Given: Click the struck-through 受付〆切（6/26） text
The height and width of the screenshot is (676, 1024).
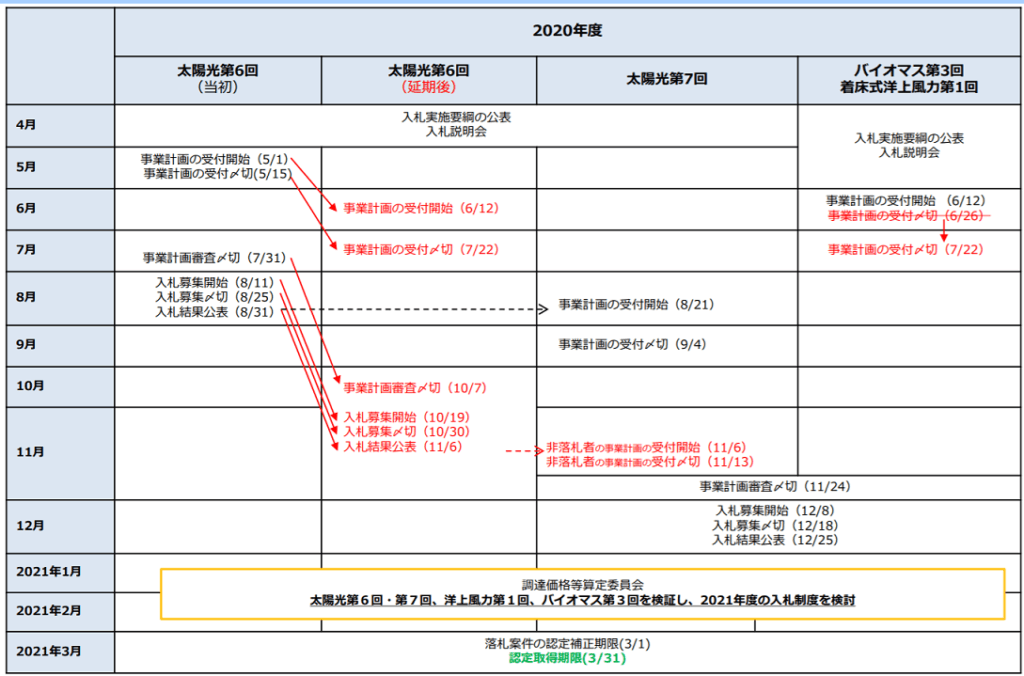Looking at the screenshot, I should (x=908, y=215).
